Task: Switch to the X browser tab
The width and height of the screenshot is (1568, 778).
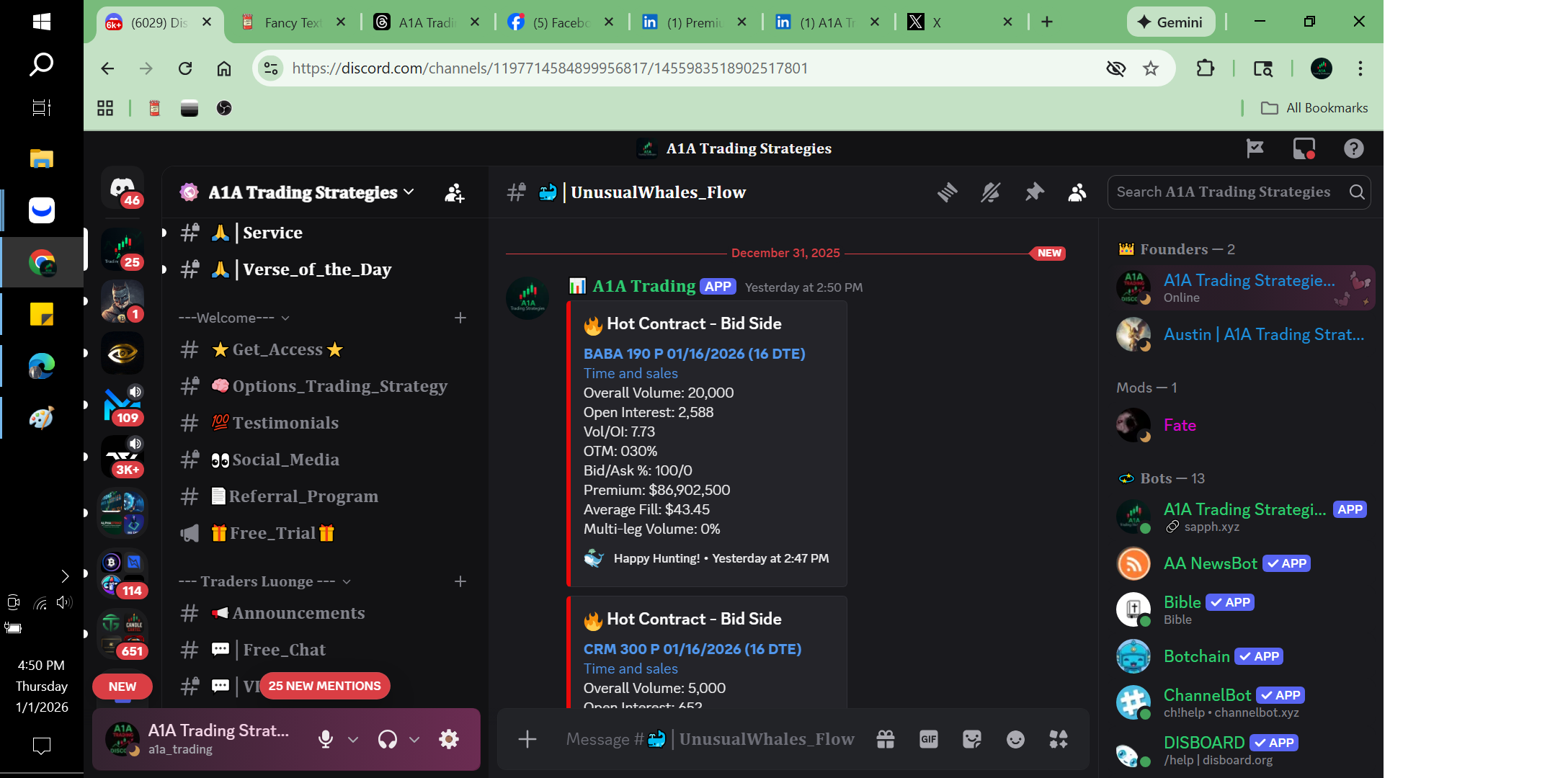Action: 958,22
